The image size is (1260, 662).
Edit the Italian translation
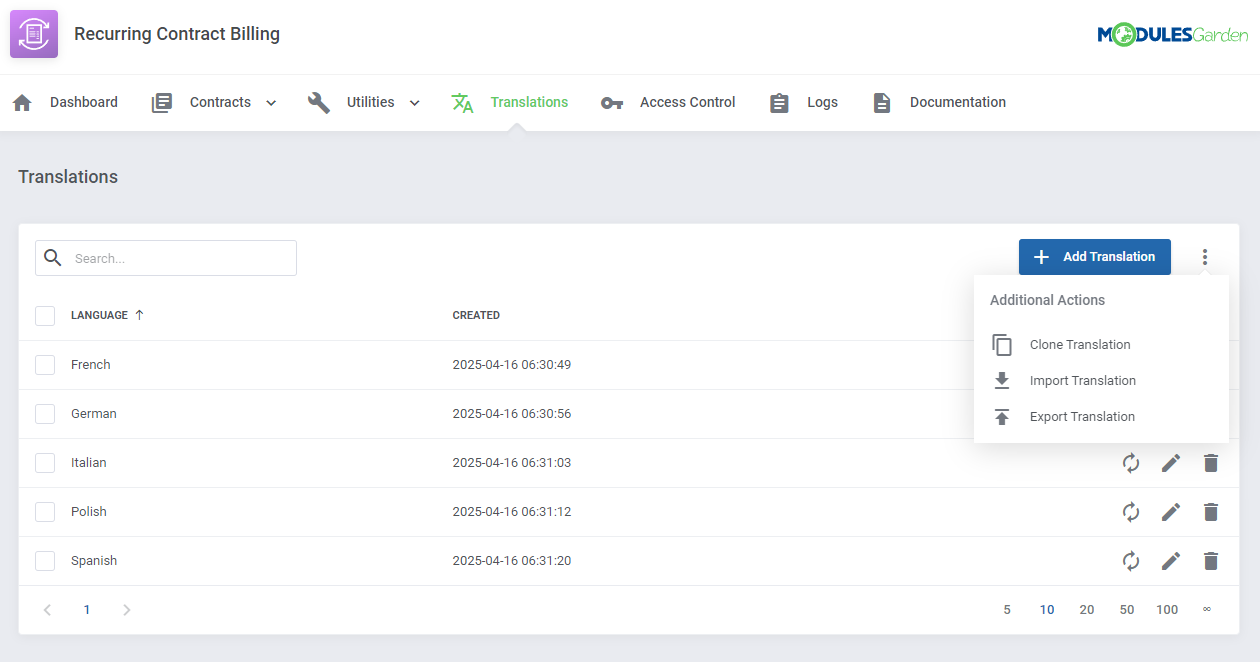(x=1171, y=463)
